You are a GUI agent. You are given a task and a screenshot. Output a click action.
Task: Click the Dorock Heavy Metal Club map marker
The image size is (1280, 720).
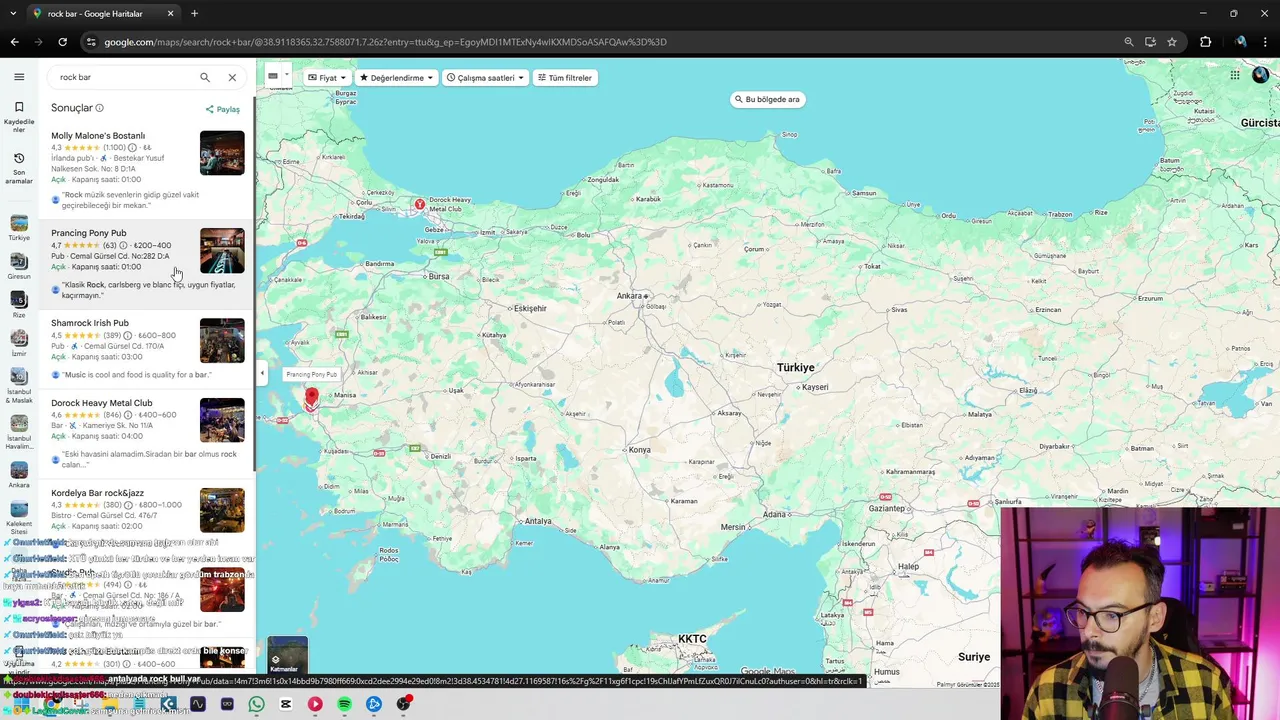tap(420, 204)
